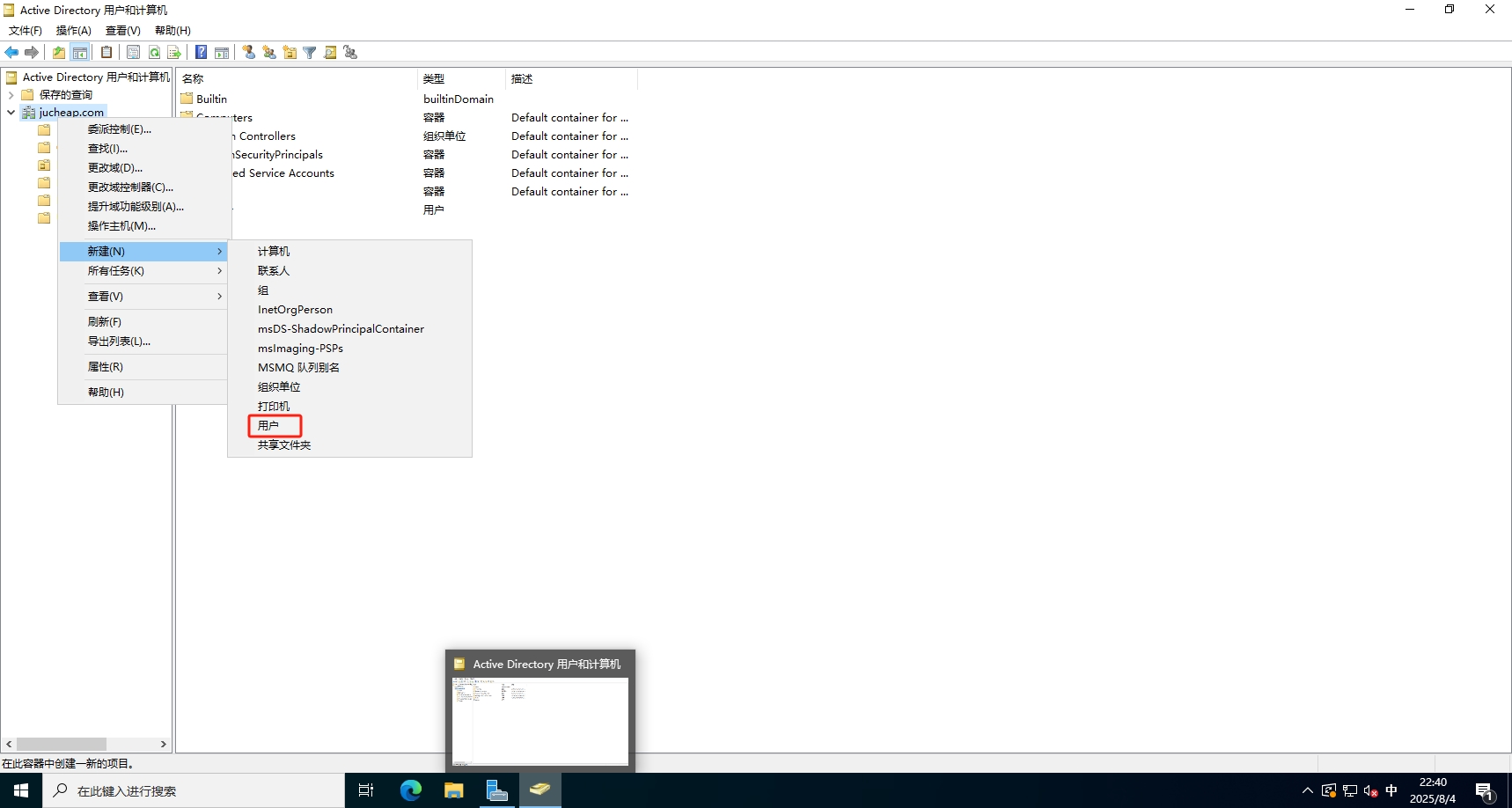This screenshot has width=1512, height=808.
Task: Click the Back arrow toolbar icon
Action: click(x=11, y=53)
